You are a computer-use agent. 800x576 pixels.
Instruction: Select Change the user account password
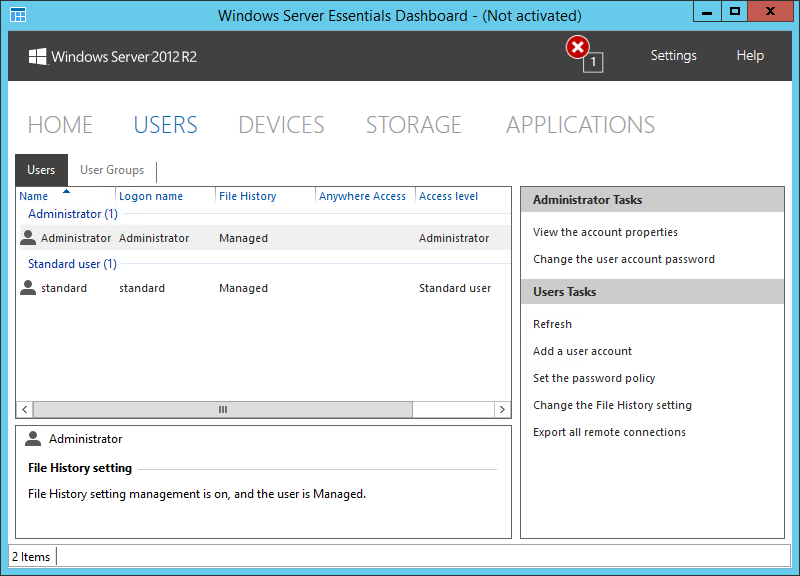(x=623, y=259)
